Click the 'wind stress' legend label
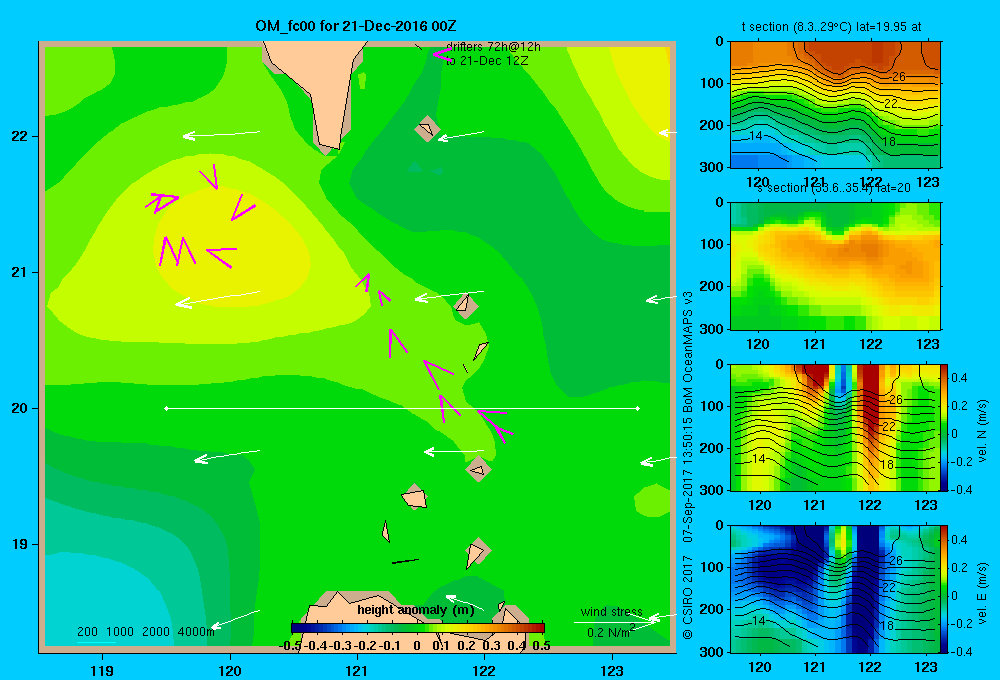The image size is (1000, 680). click(611, 612)
